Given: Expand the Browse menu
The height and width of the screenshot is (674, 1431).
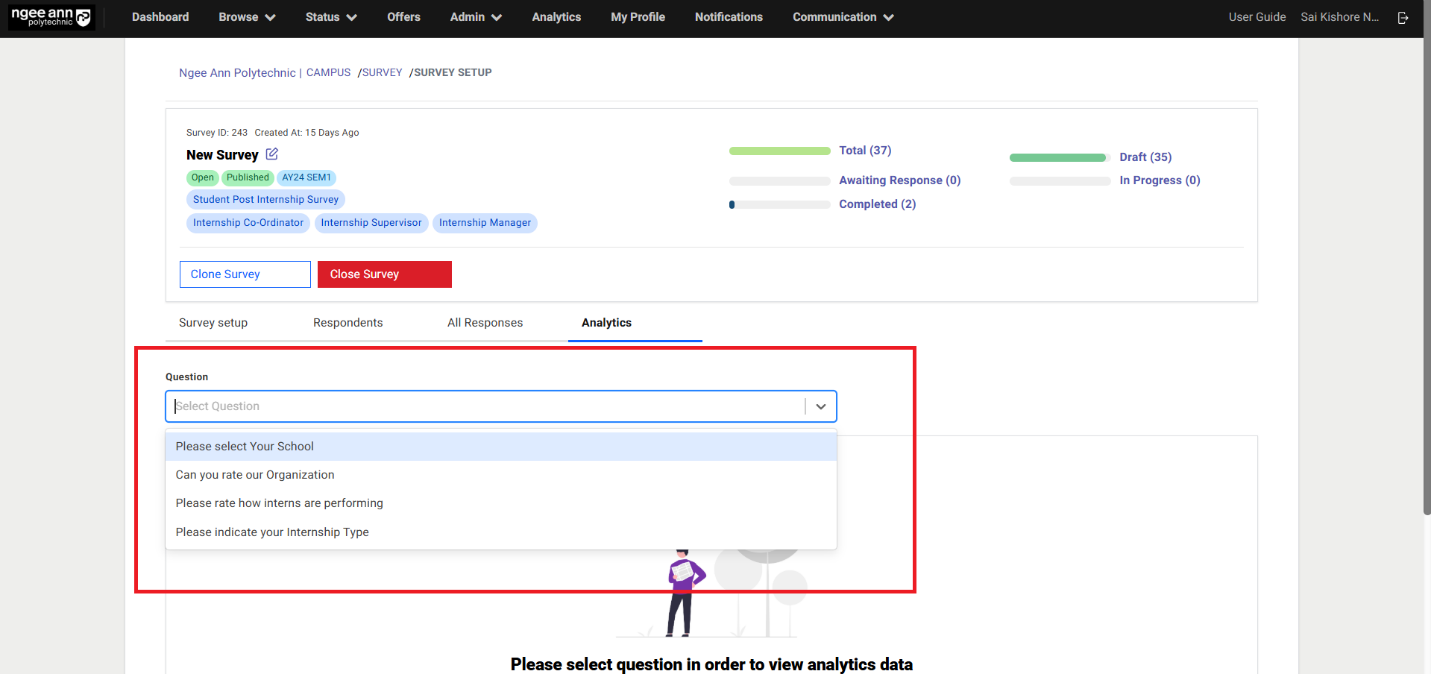Looking at the screenshot, I should coord(247,17).
